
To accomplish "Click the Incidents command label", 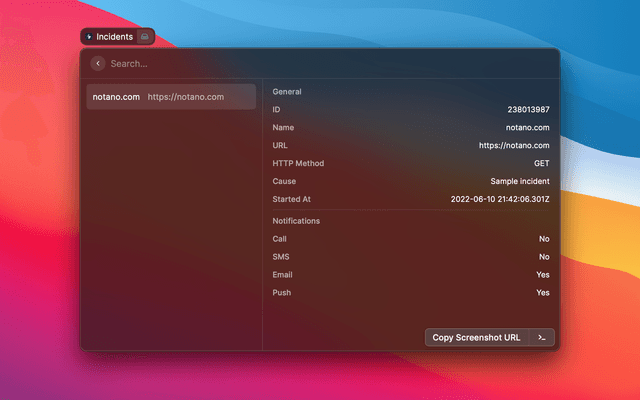I will pos(114,37).
